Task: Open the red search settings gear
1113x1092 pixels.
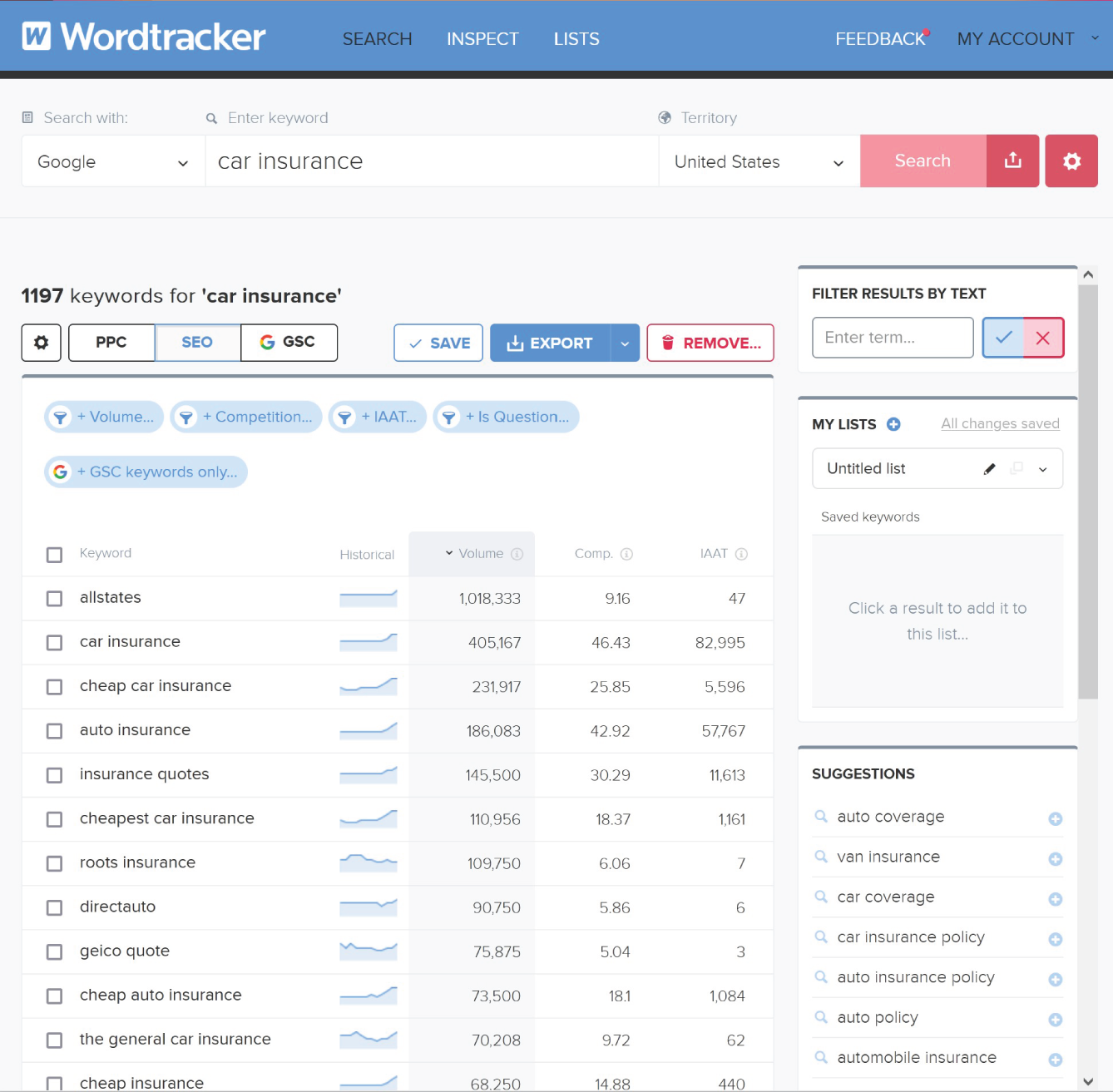Action: click(x=1071, y=161)
